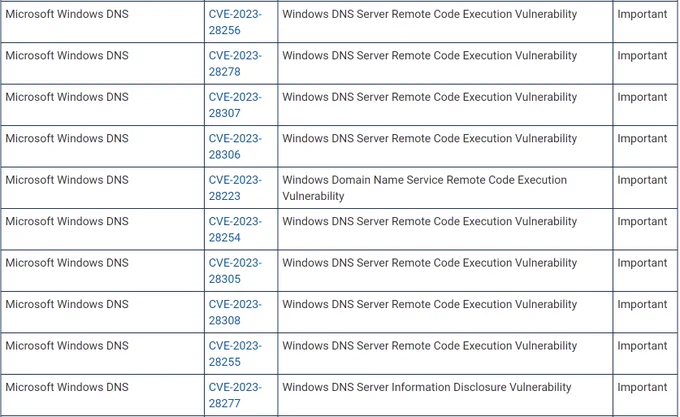680x417 pixels.
Task: Click 'Microsoft Windows DNS' in CVE-2023-28277 row
Action: point(67,387)
